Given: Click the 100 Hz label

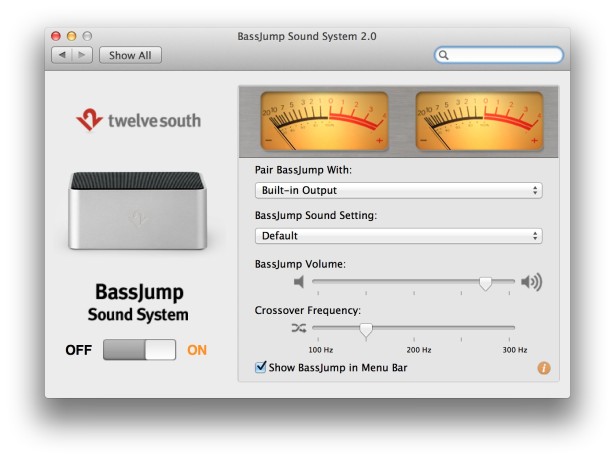Looking at the screenshot, I should [320, 350].
